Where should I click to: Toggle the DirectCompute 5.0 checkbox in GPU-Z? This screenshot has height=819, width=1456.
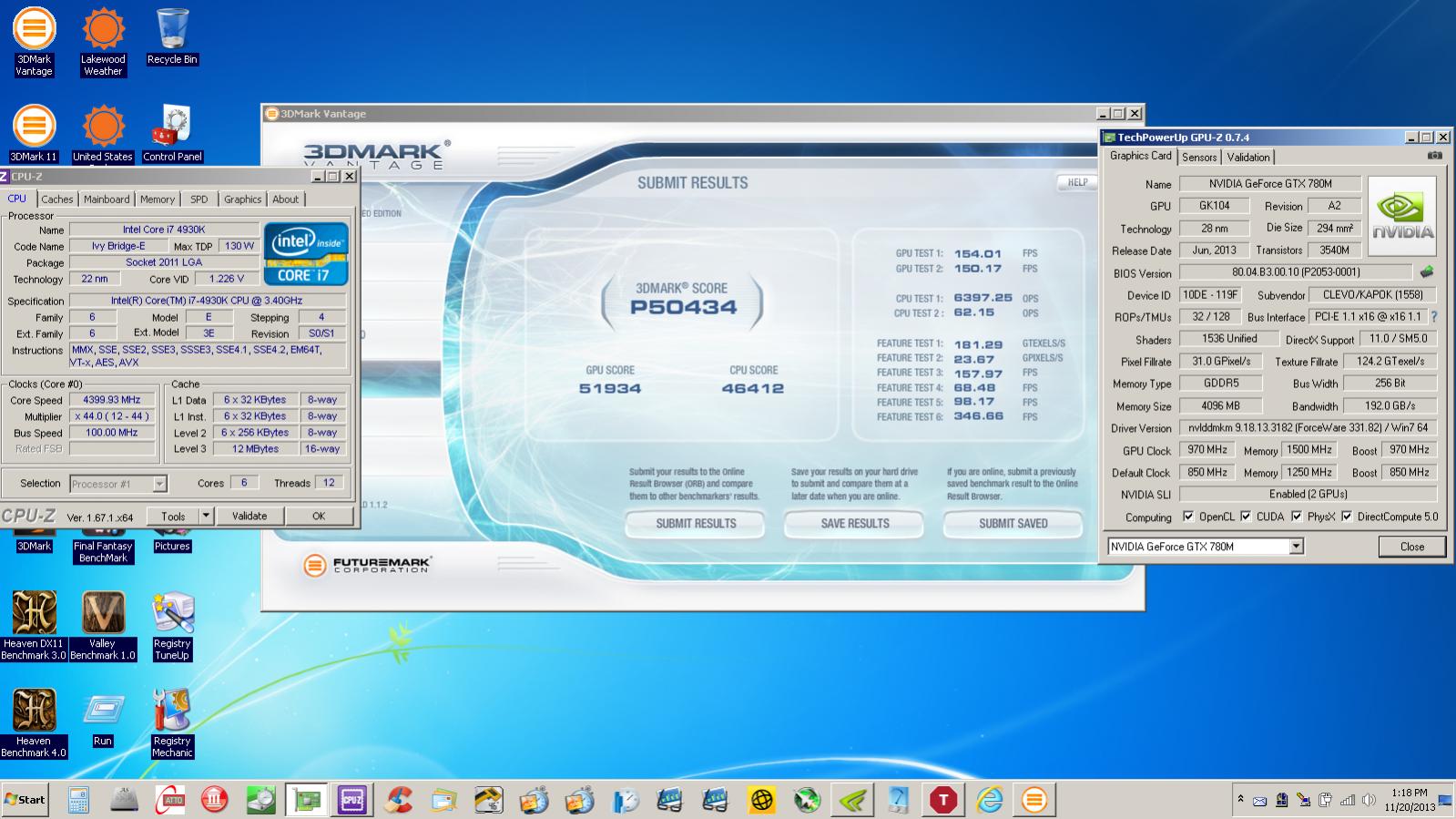[1346, 517]
